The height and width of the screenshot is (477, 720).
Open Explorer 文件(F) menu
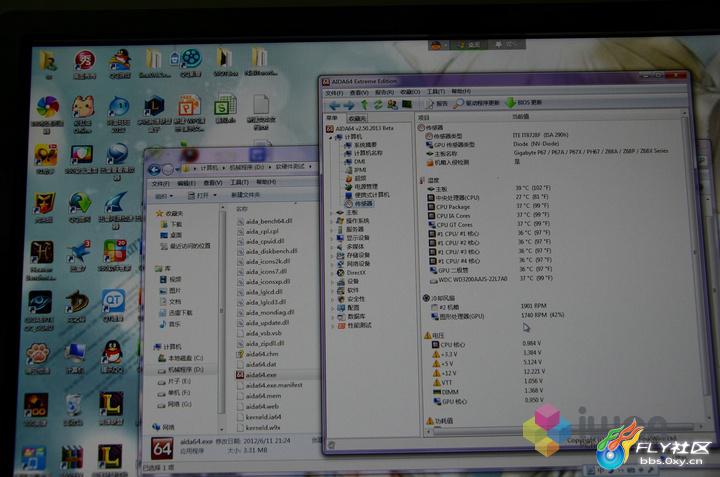[160, 184]
